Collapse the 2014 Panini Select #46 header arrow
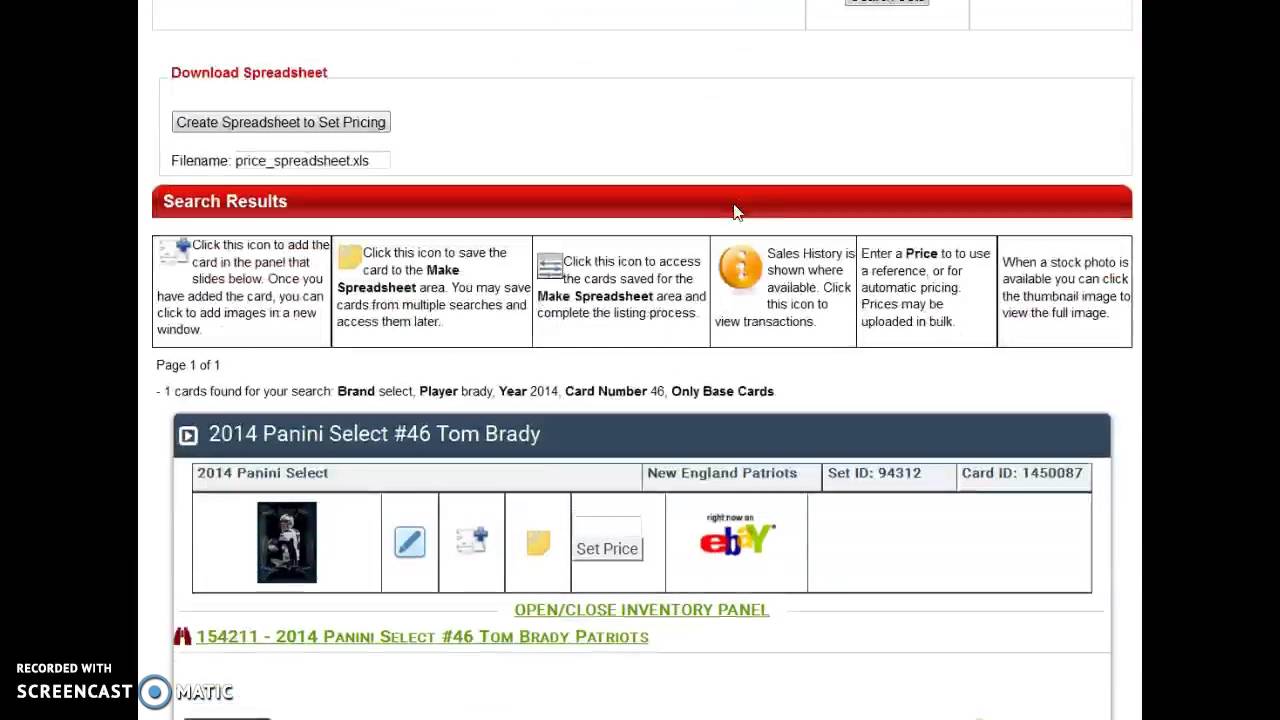This screenshot has height=720, width=1280. click(x=188, y=435)
